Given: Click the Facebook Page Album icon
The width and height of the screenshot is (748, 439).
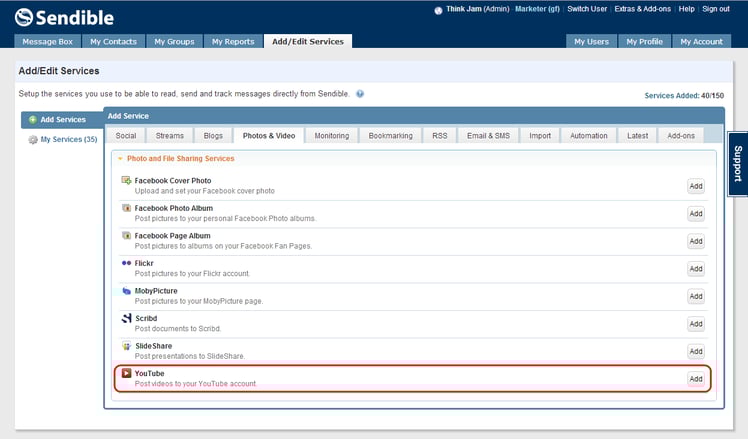Looking at the screenshot, I should tap(126, 236).
